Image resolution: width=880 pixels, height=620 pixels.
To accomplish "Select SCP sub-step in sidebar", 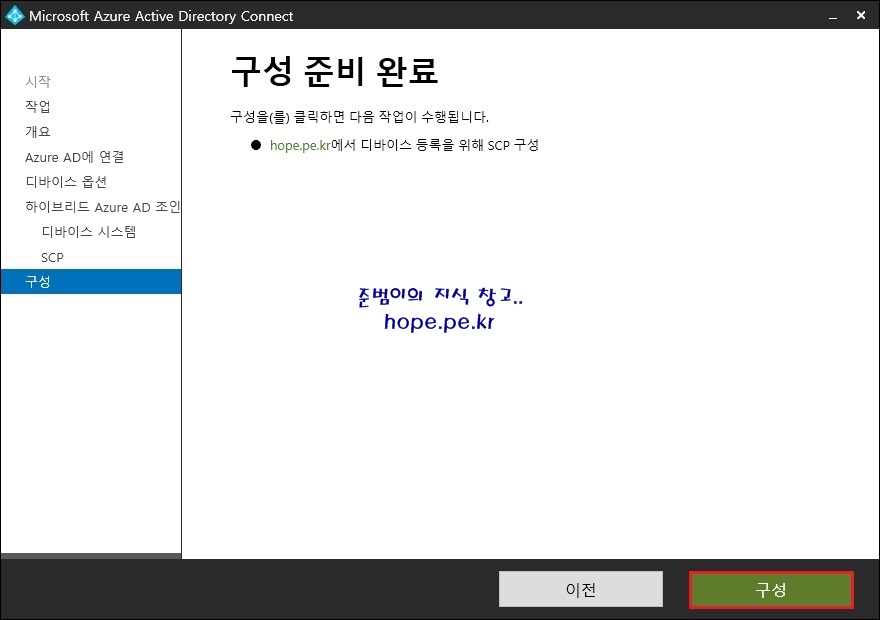I will (52, 258).
